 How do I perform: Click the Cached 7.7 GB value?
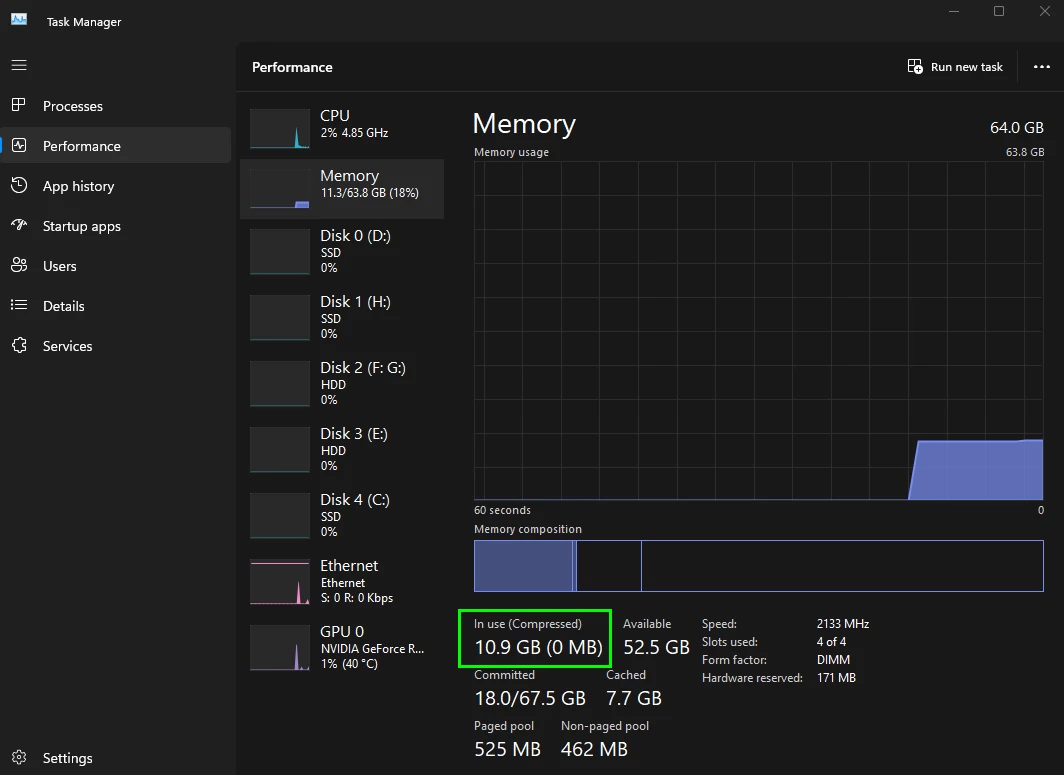(x=634, y=698)
